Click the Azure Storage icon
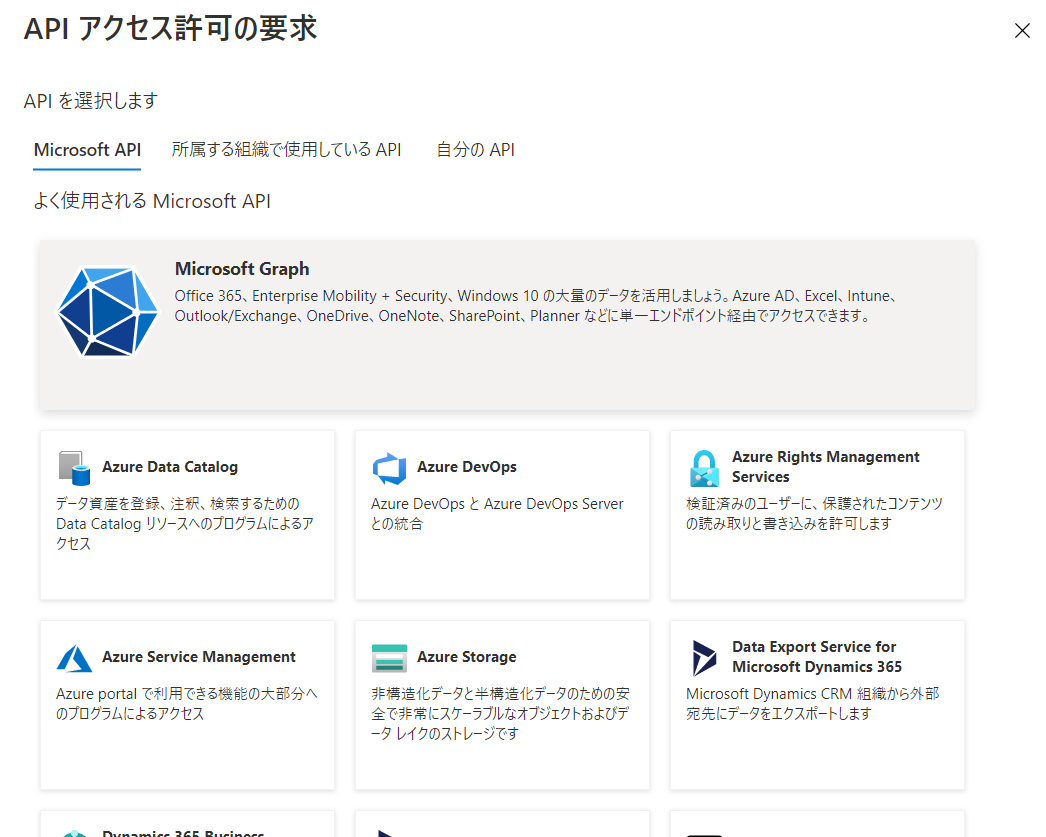 pyautogui.click(x=390, y=658)
